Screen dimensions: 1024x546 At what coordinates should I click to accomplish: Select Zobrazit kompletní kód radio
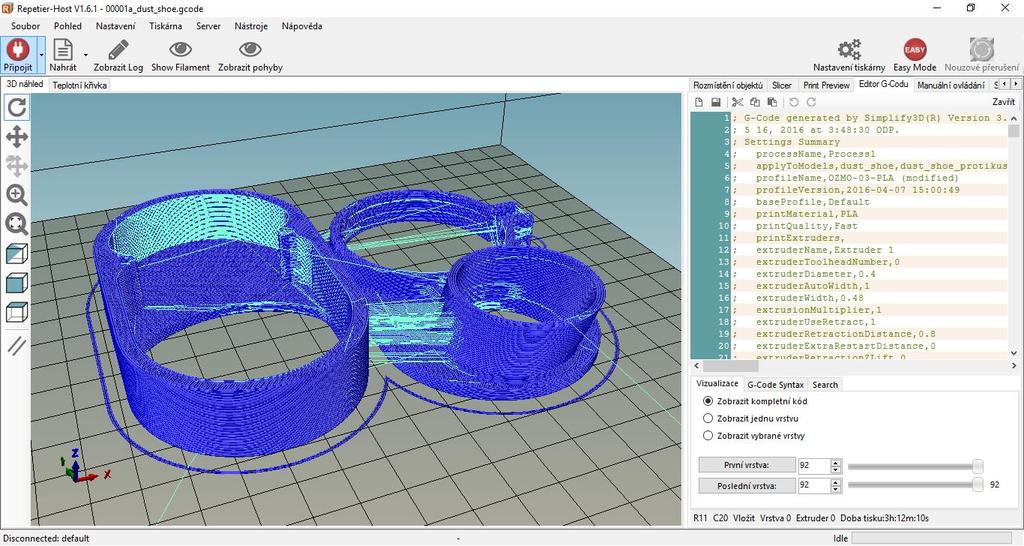pyautogui.click(x=708, y=401)
